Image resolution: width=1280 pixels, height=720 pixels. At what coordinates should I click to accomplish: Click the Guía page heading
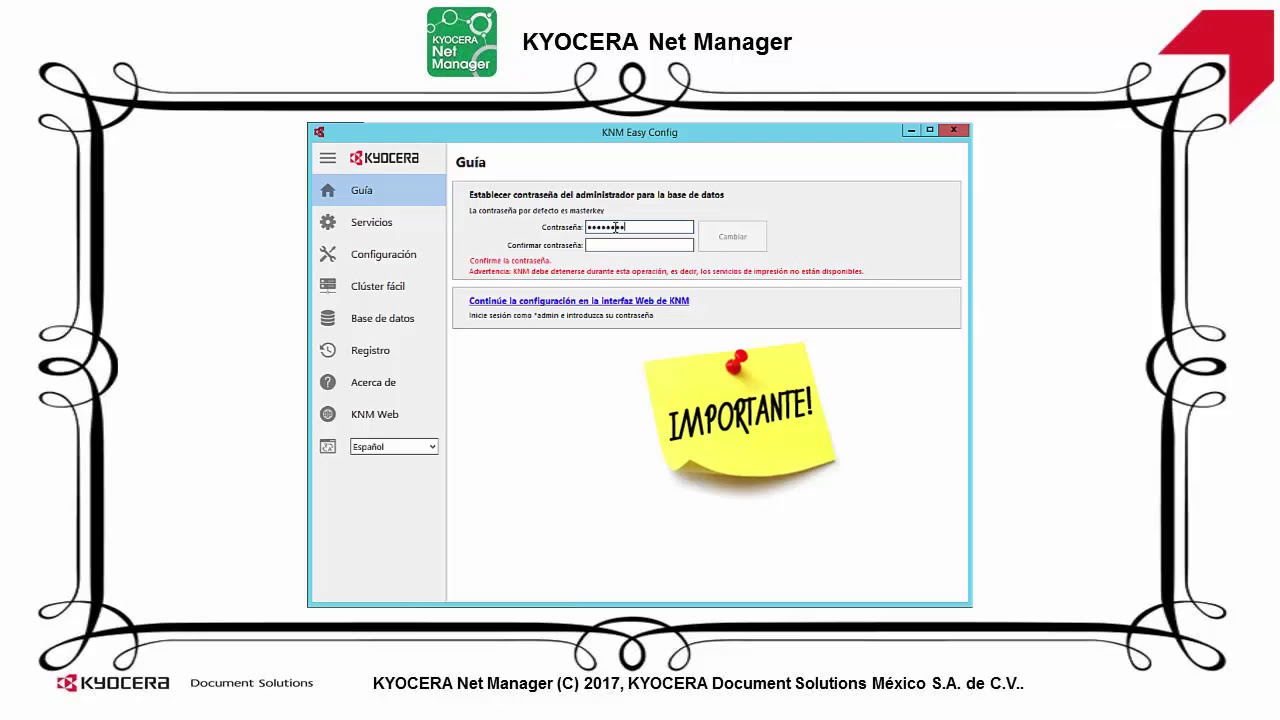click(471, 162)
